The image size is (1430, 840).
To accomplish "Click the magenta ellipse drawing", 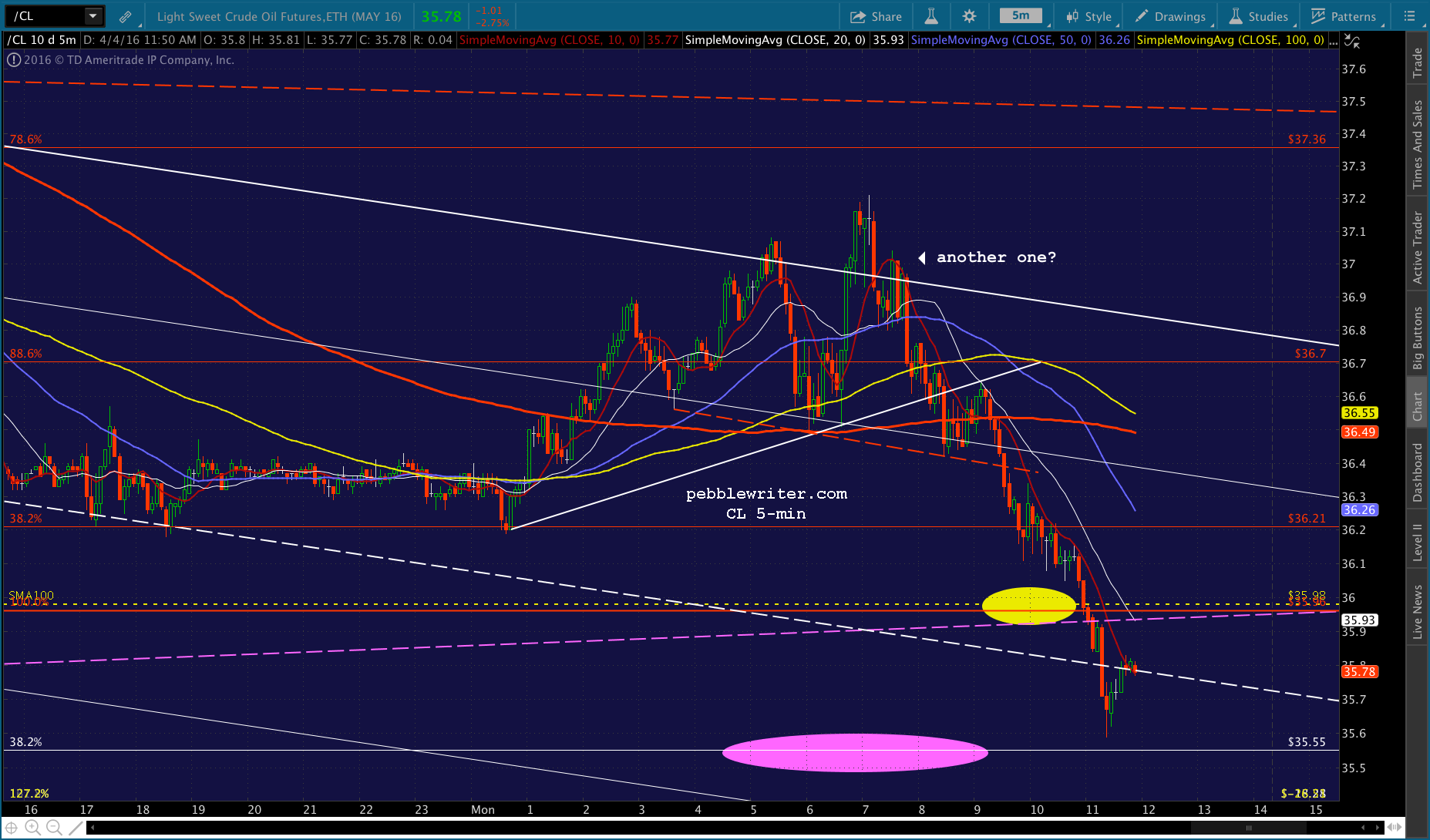I will 855,752.
